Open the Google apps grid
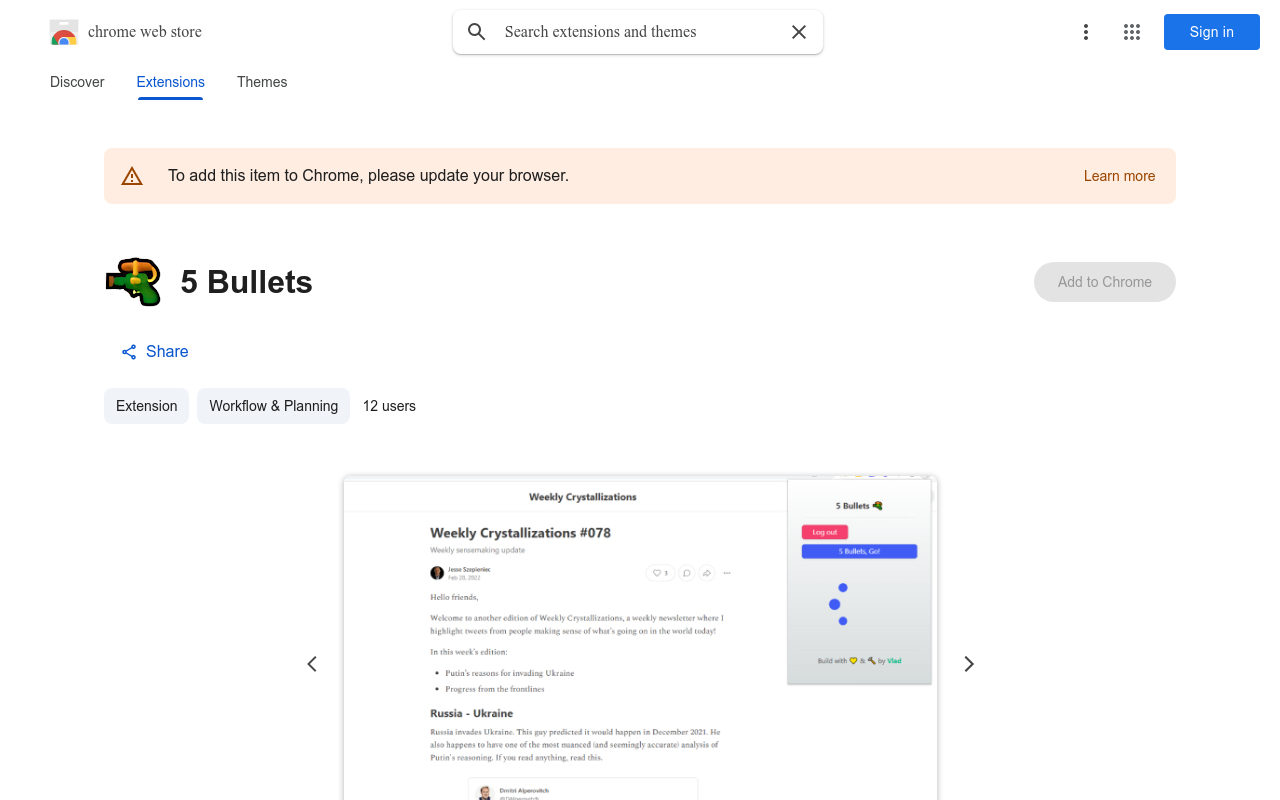Screen dimensions: 1280x800 tap(1132, 32)
